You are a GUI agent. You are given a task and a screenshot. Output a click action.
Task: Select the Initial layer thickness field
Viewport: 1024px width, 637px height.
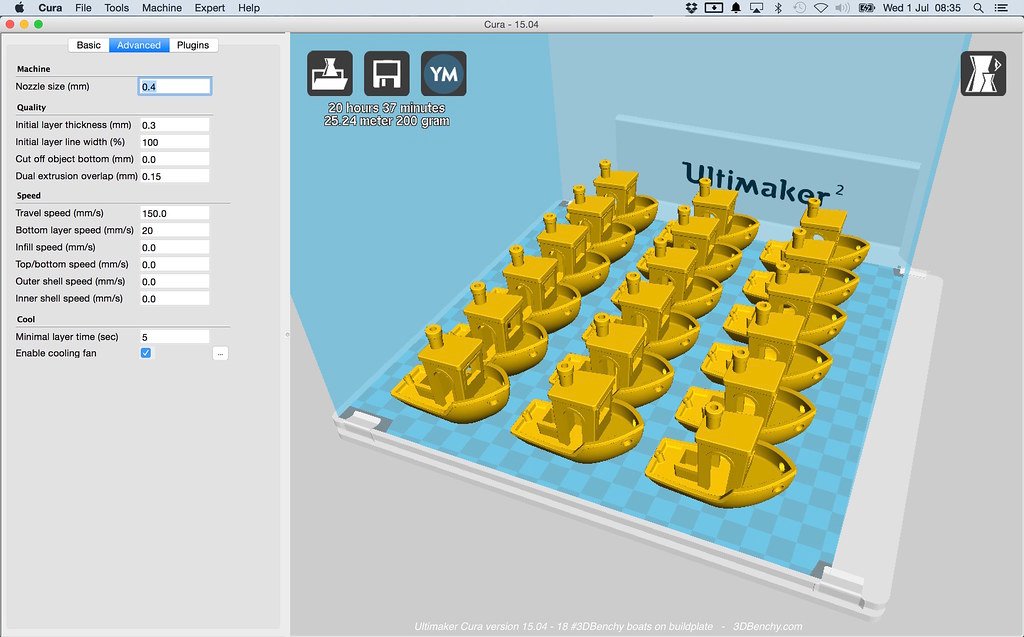pos(174,125)
